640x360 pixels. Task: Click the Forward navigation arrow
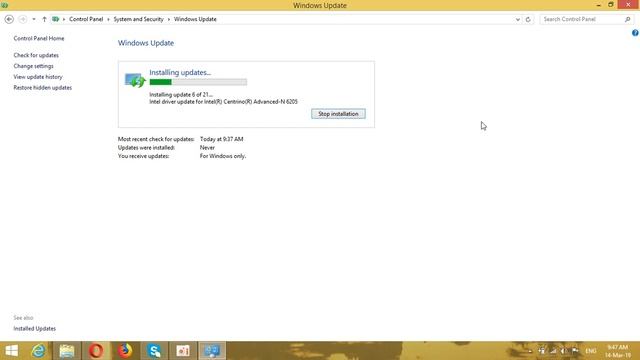click(22, 19)
